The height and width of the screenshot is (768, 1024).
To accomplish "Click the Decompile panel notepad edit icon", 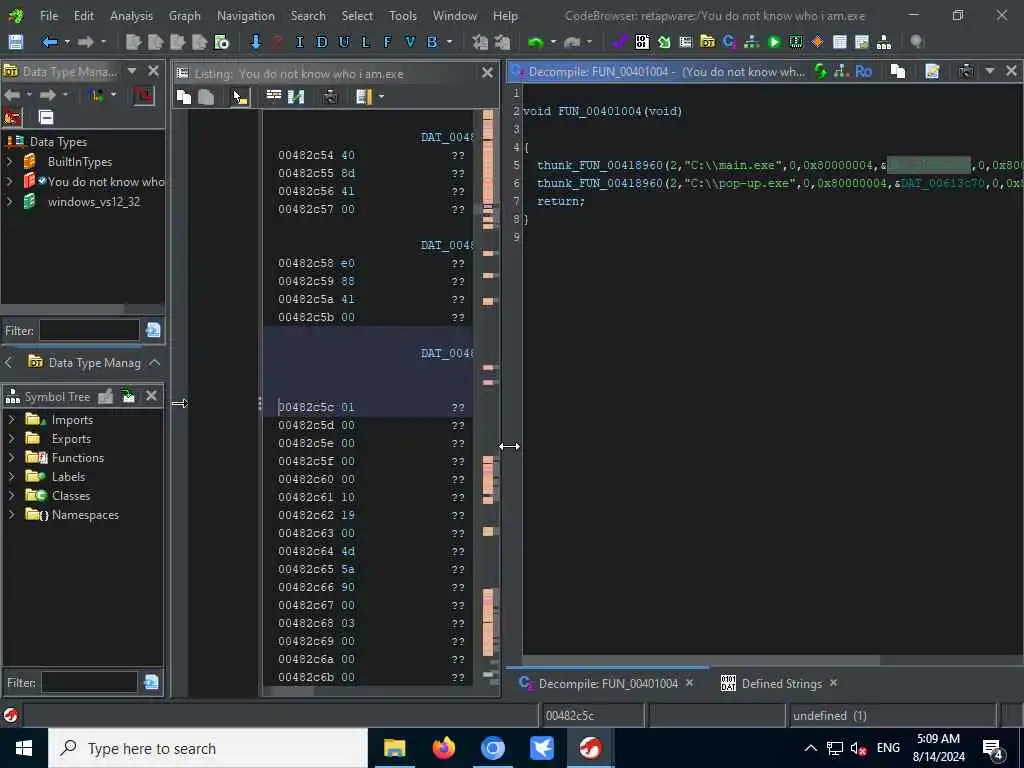I will [932, 71].
